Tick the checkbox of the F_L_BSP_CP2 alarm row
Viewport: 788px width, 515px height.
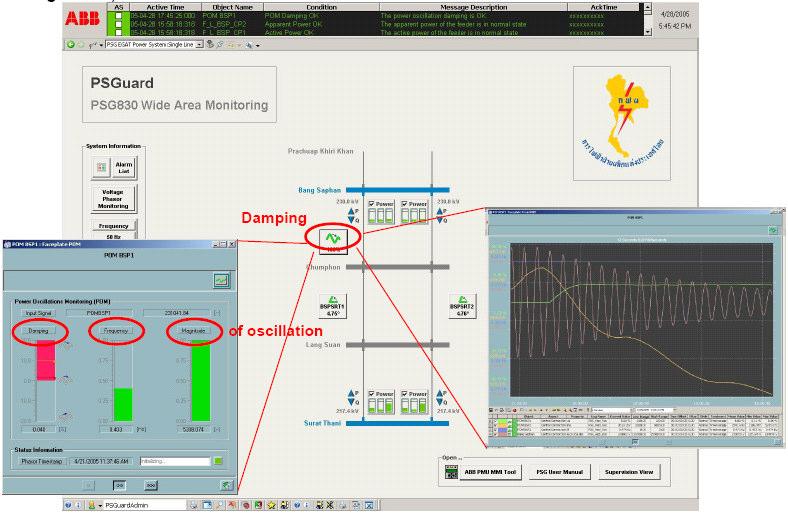[x=119, y=24]
